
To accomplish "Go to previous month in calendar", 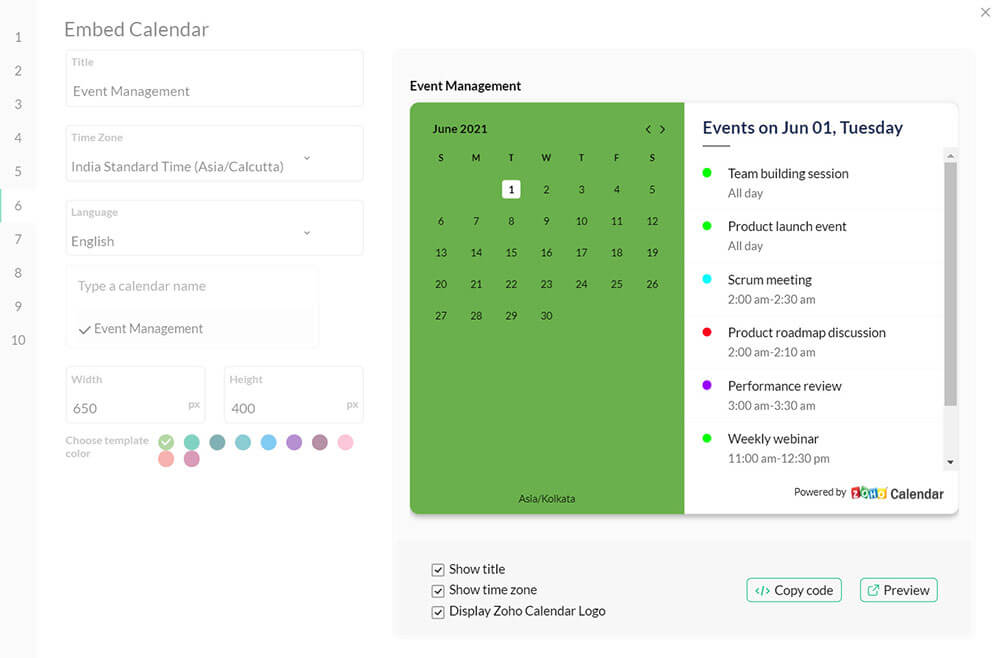I will point(648,129).
